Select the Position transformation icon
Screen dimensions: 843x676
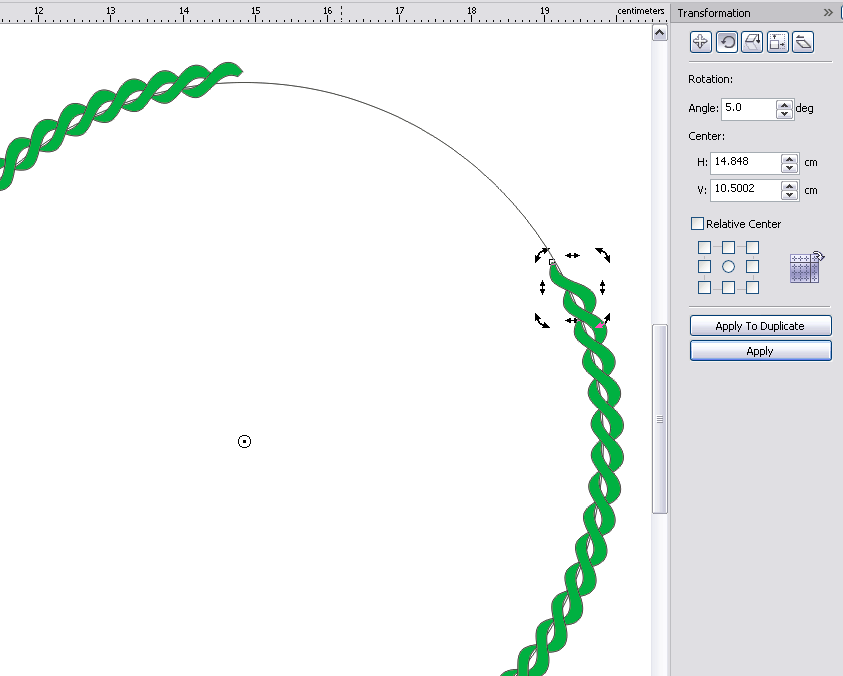701,42
